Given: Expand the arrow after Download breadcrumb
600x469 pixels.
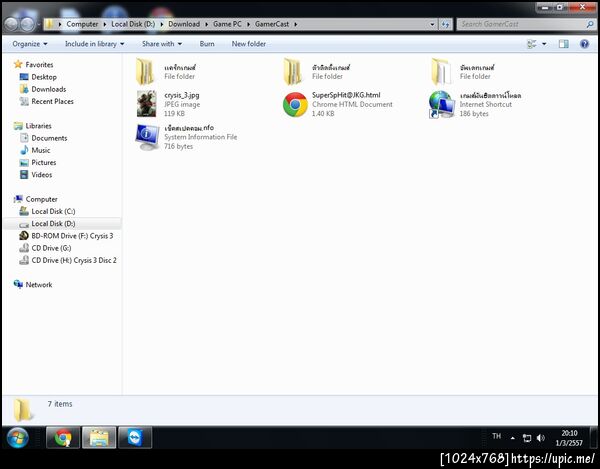Looking at the screenshot, I should click(207, 24).
